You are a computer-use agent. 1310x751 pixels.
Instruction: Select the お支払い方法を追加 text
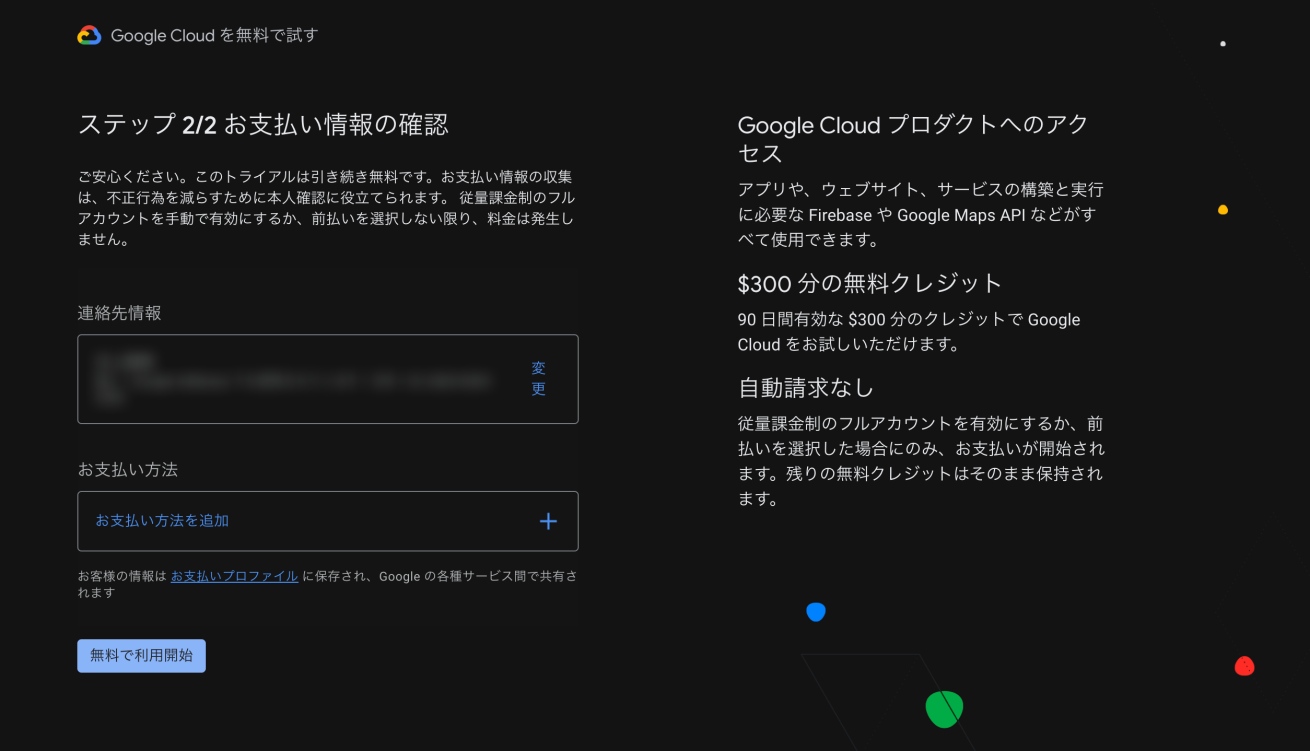coord(162,521)
